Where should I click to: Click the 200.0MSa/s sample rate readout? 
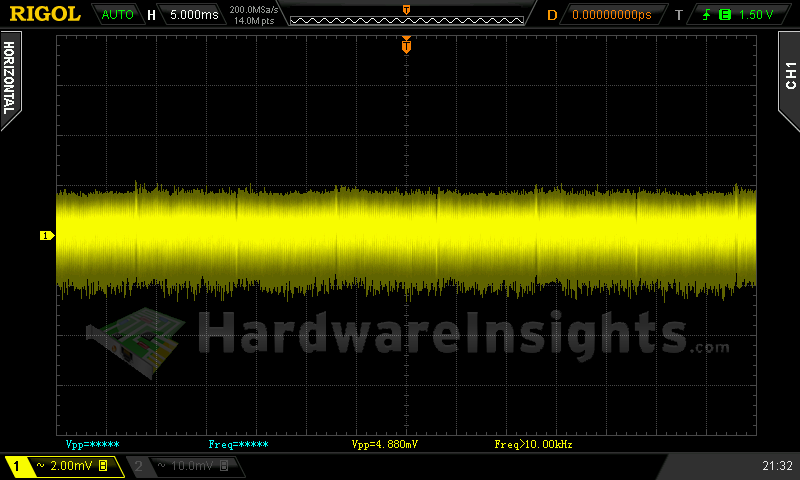[x=254, y=9]
